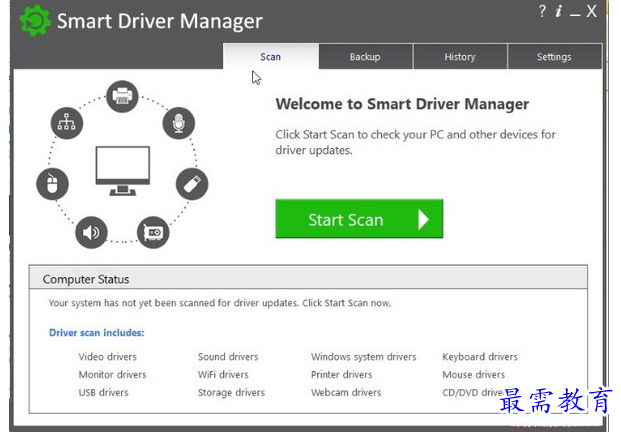This screenshot has width=621, height=432.
Task: Open the Settings tab
Action: [x=554, y=57]
